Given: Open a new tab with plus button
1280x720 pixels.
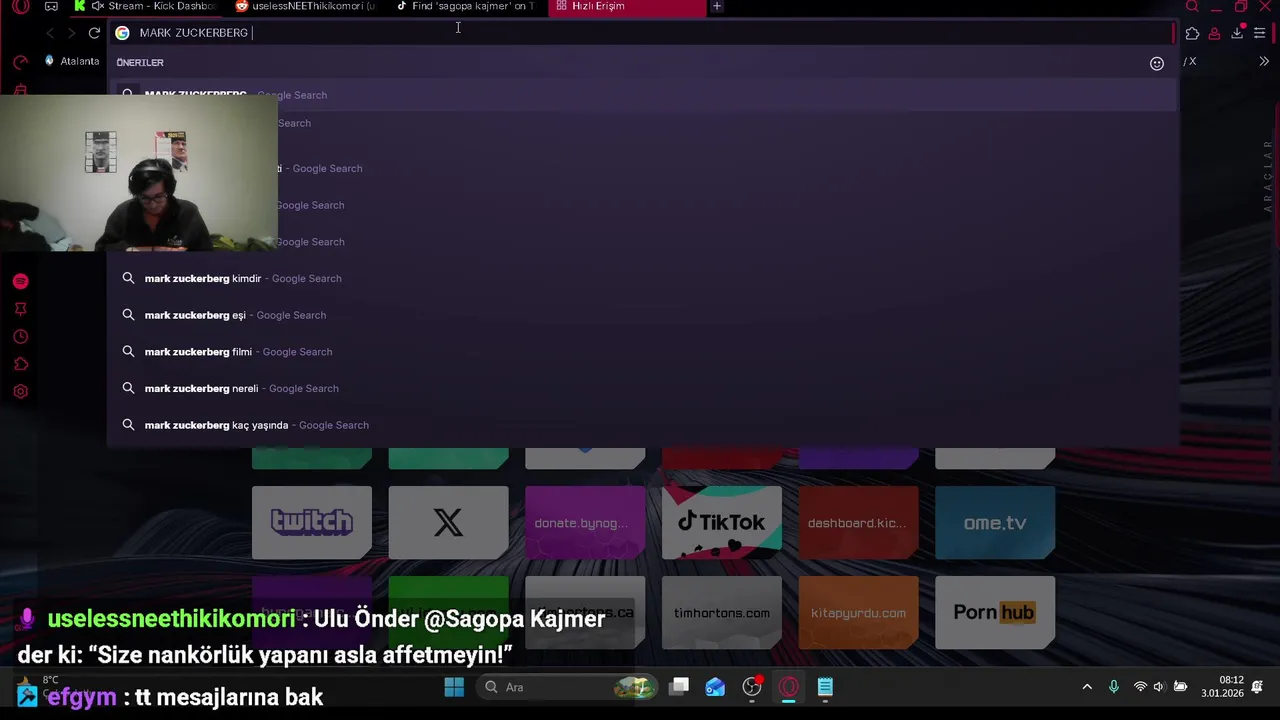Looking at the screenshot, I should point(716,6).
